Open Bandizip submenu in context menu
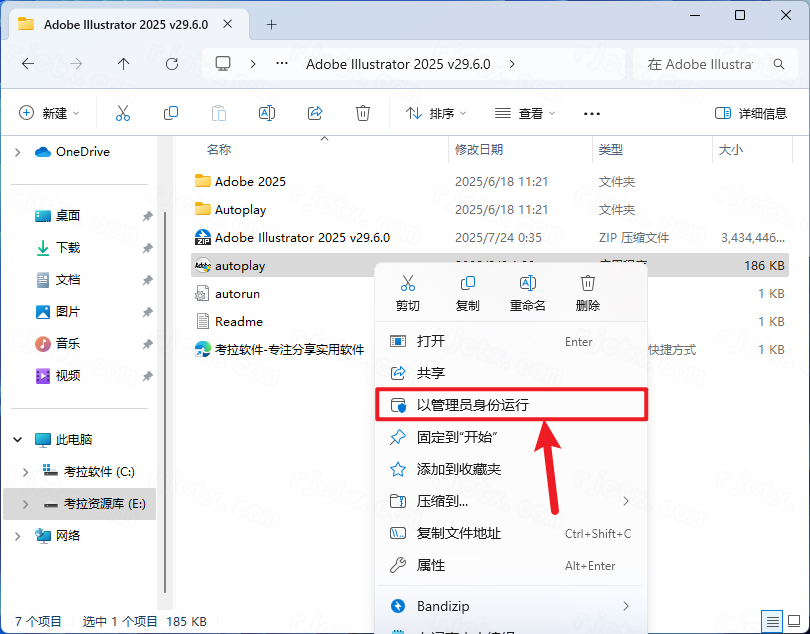 click(511, 606)
